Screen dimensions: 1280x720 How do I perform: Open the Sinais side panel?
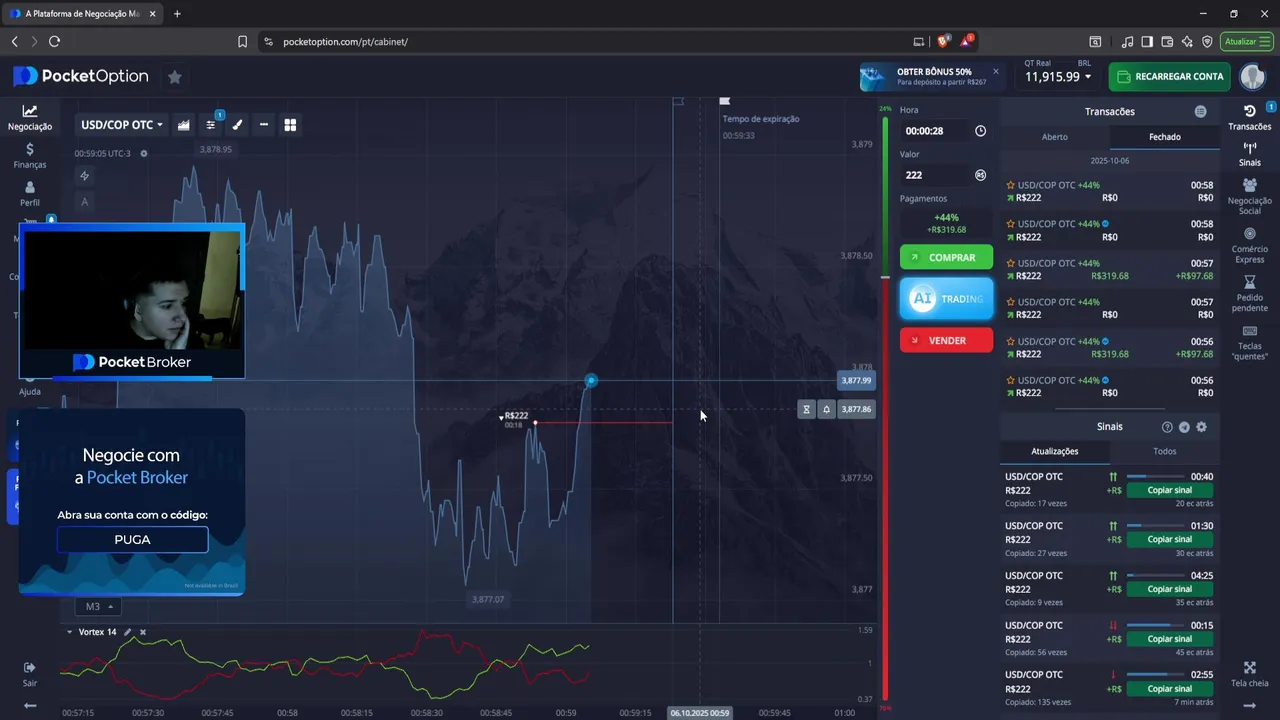click(1249, 154)
